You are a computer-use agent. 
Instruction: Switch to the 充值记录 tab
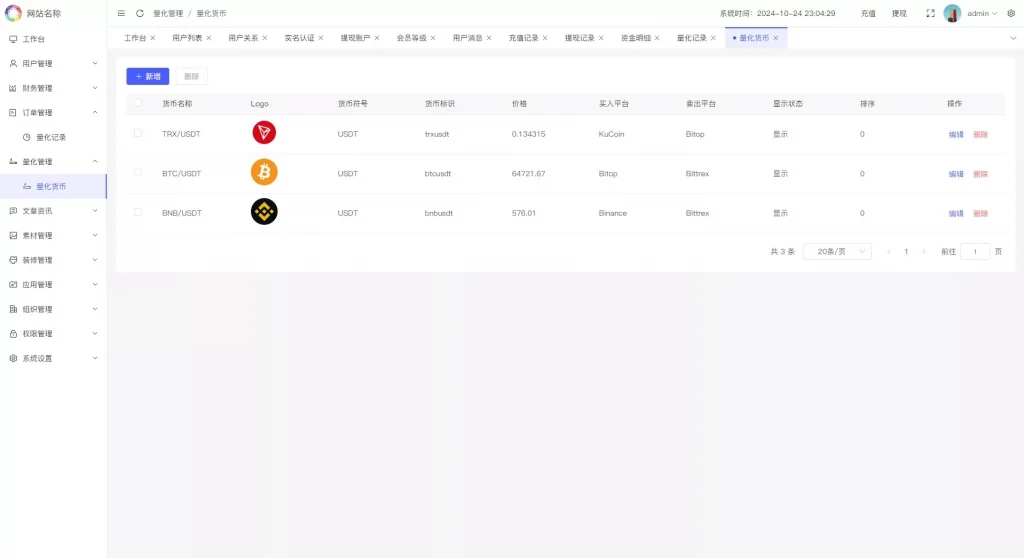coord(523,38)
